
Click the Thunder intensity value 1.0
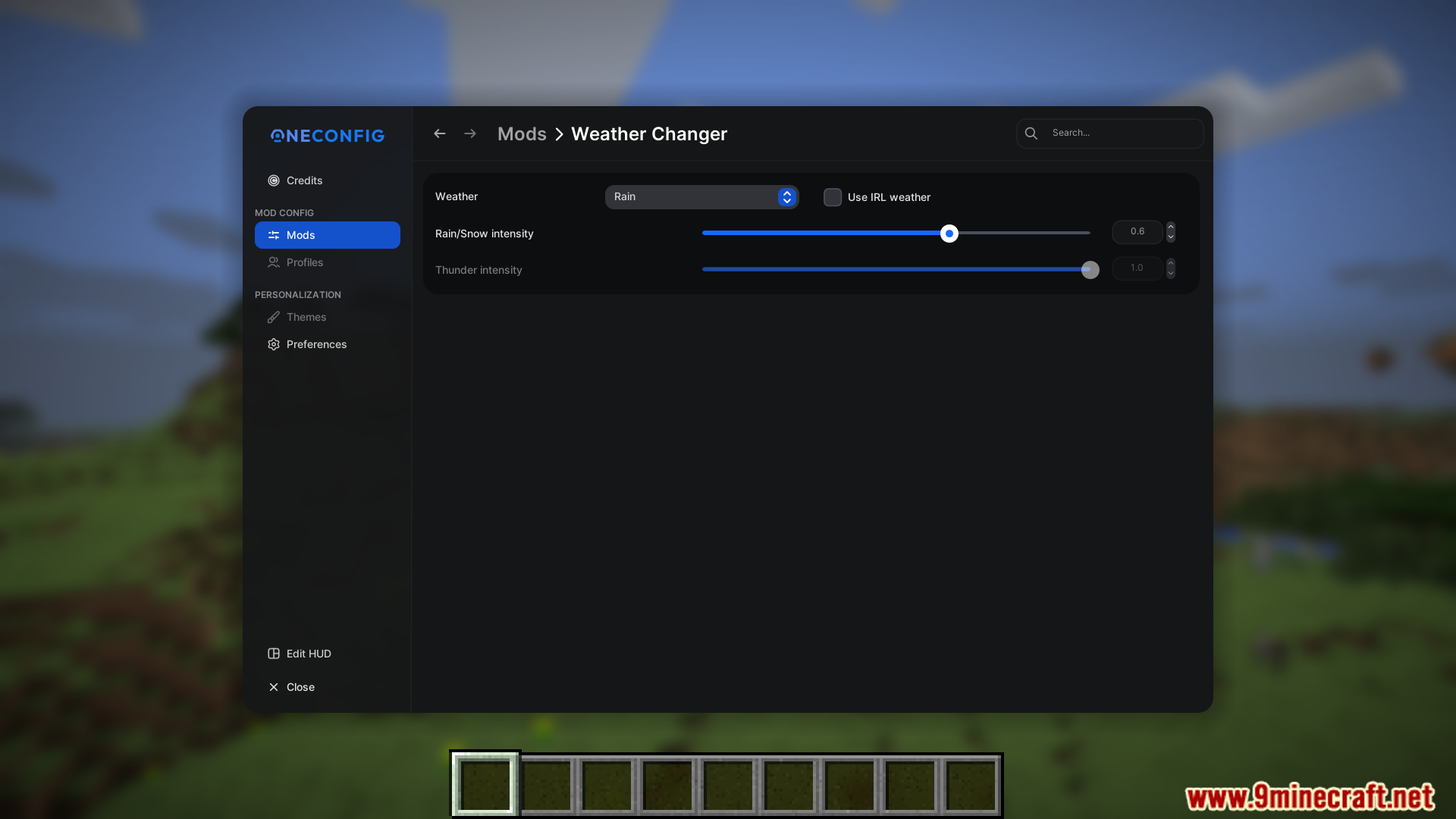click(1137, 268)
